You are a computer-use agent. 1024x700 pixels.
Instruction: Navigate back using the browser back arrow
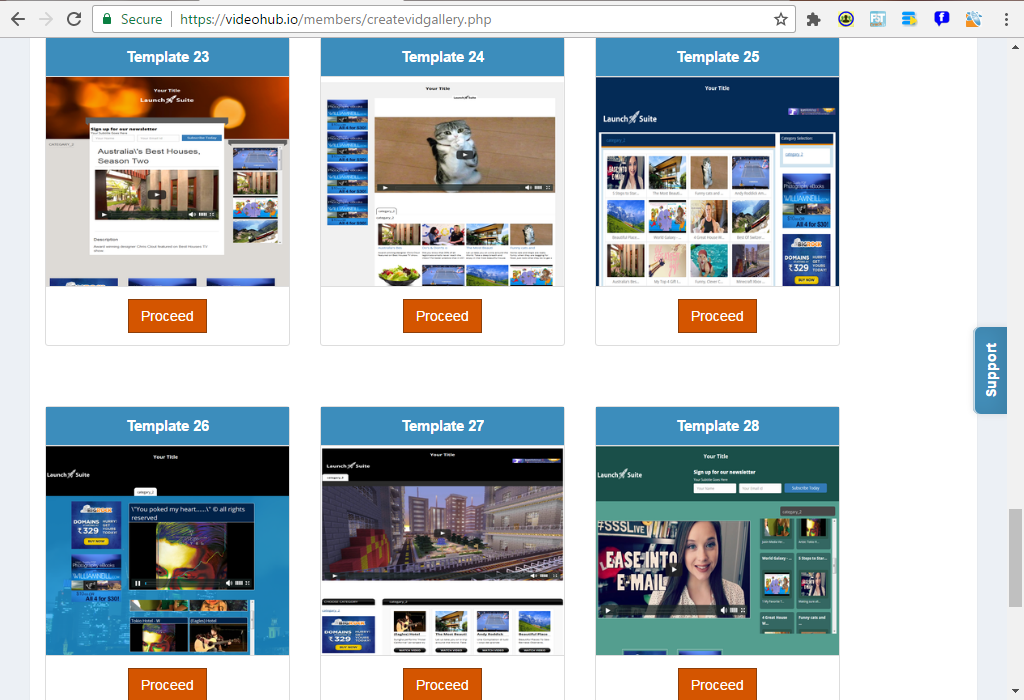[16, 18]
